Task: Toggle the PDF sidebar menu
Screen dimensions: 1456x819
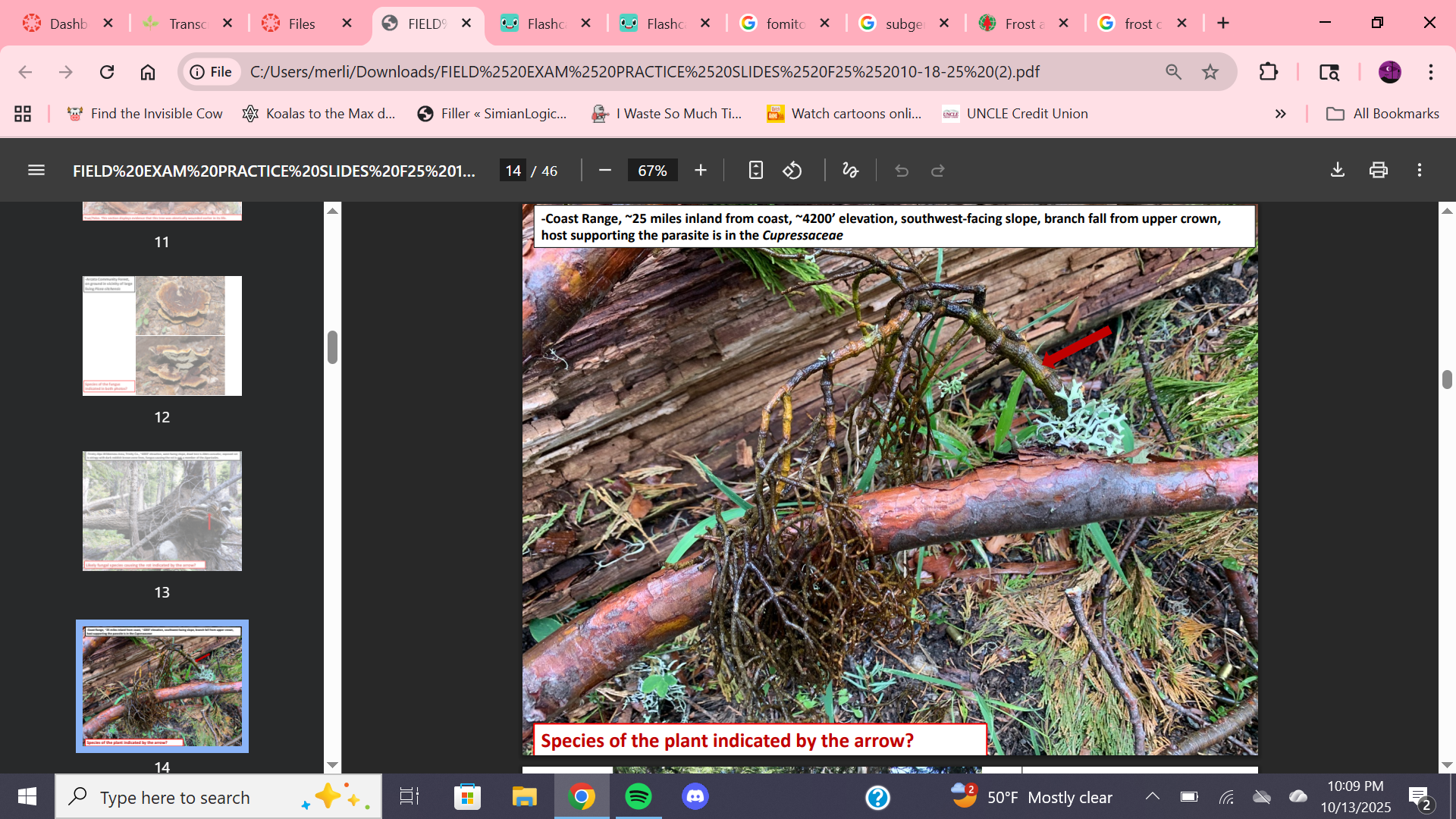Action: tap(36, 171)
